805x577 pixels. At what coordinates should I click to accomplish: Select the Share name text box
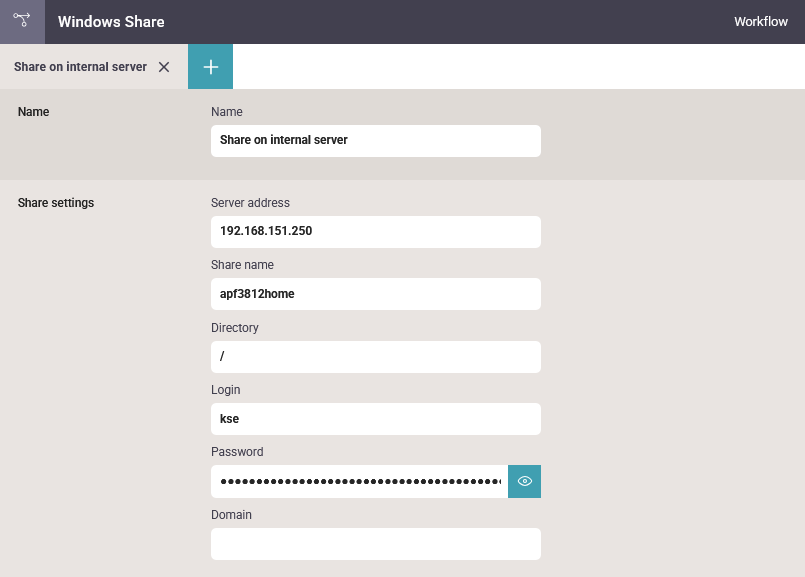(x=375, y=294)
